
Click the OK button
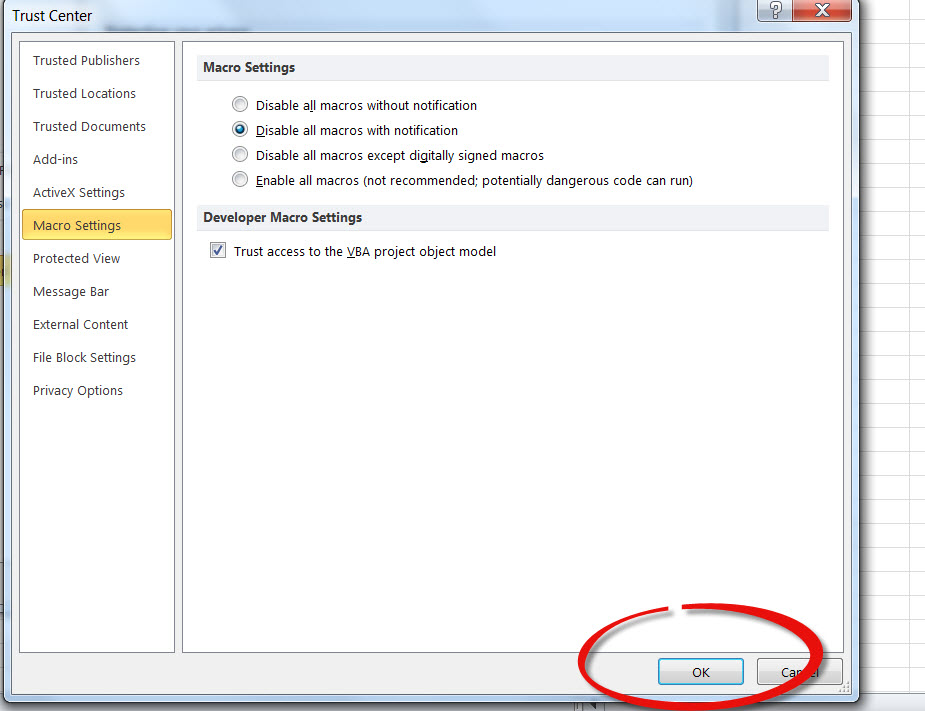click(700, 672)
